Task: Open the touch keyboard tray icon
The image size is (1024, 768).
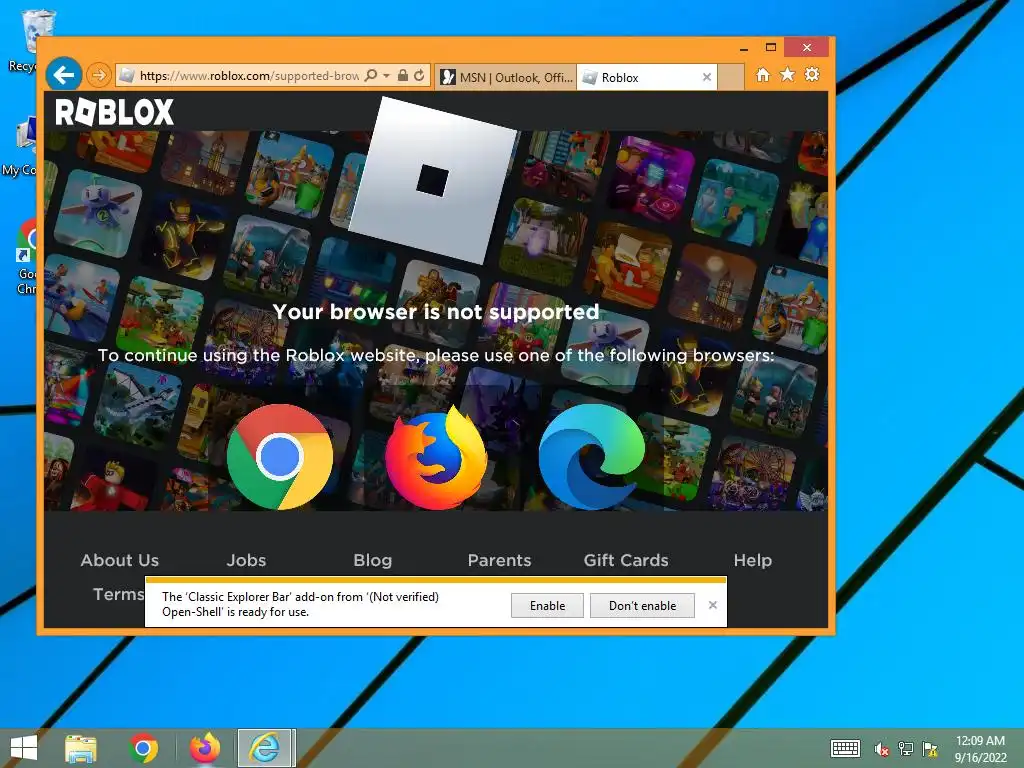Action: (845, 748)
